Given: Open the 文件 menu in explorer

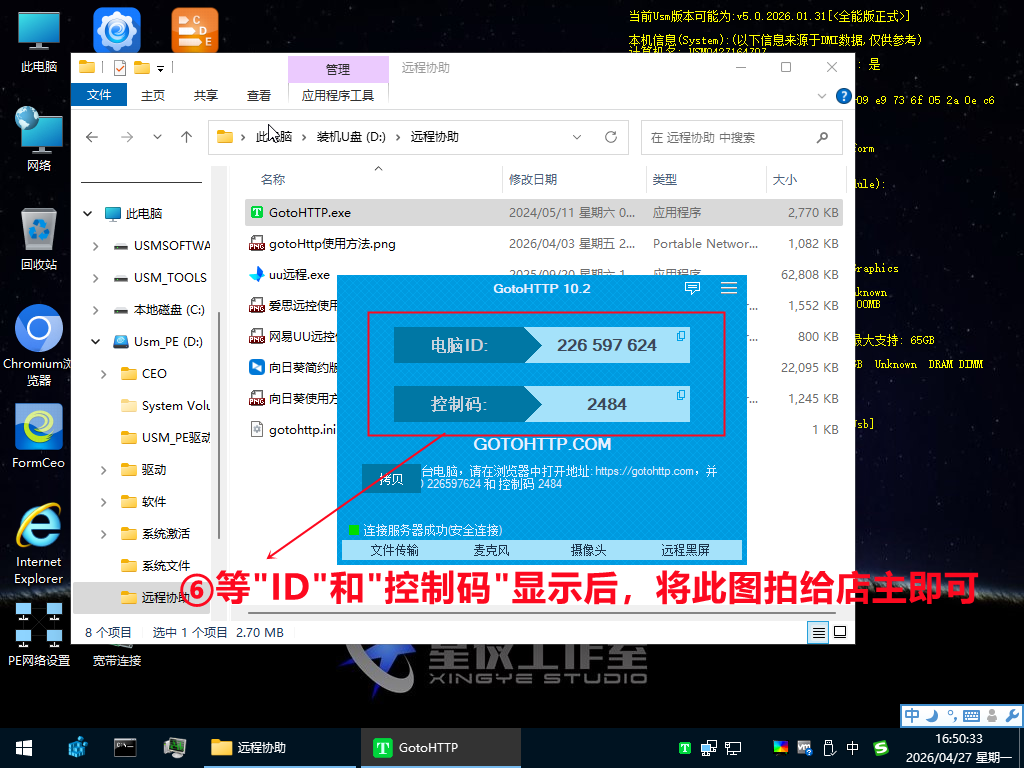Looking at the screenshot, I should pyautogui.click(x=99, y=95).
